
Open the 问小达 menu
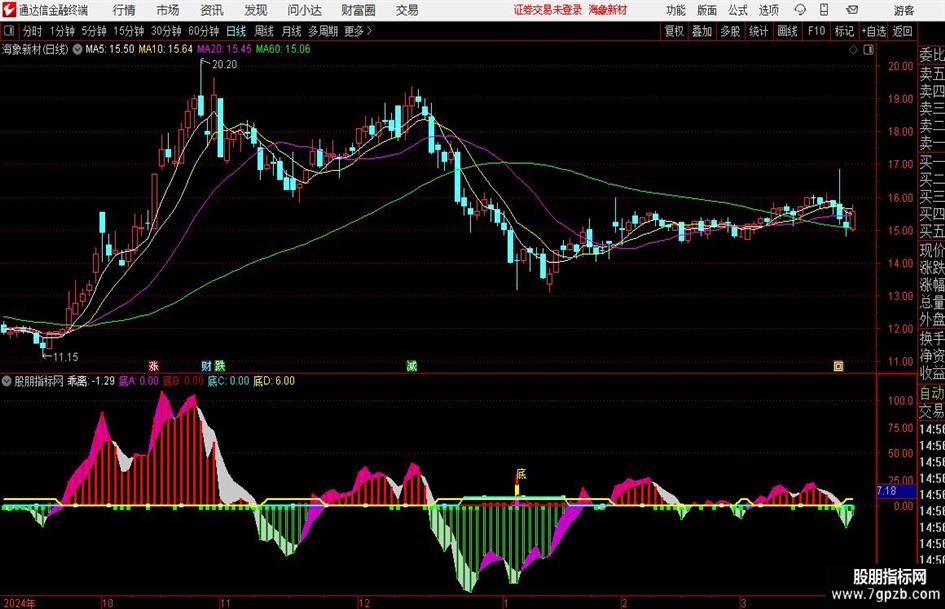point(305,10)
